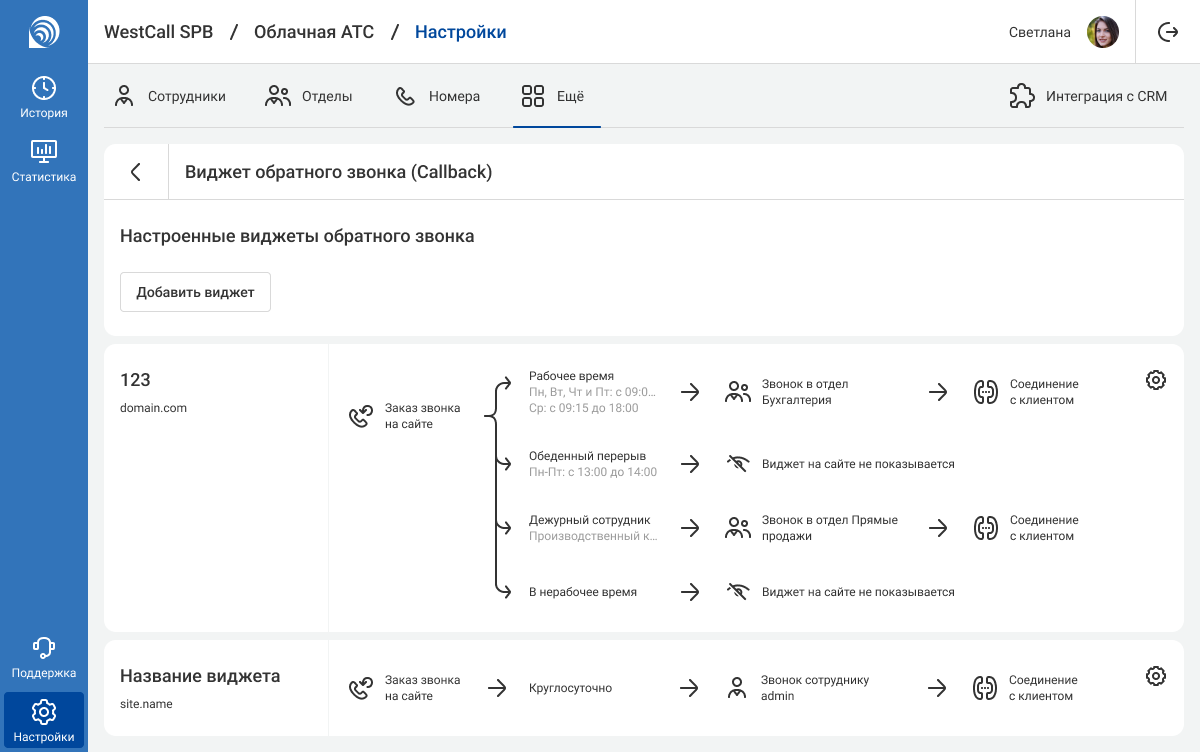Click connection icon in Круглосуточно row
1200x752 pixels.
(x=986, y=688)
